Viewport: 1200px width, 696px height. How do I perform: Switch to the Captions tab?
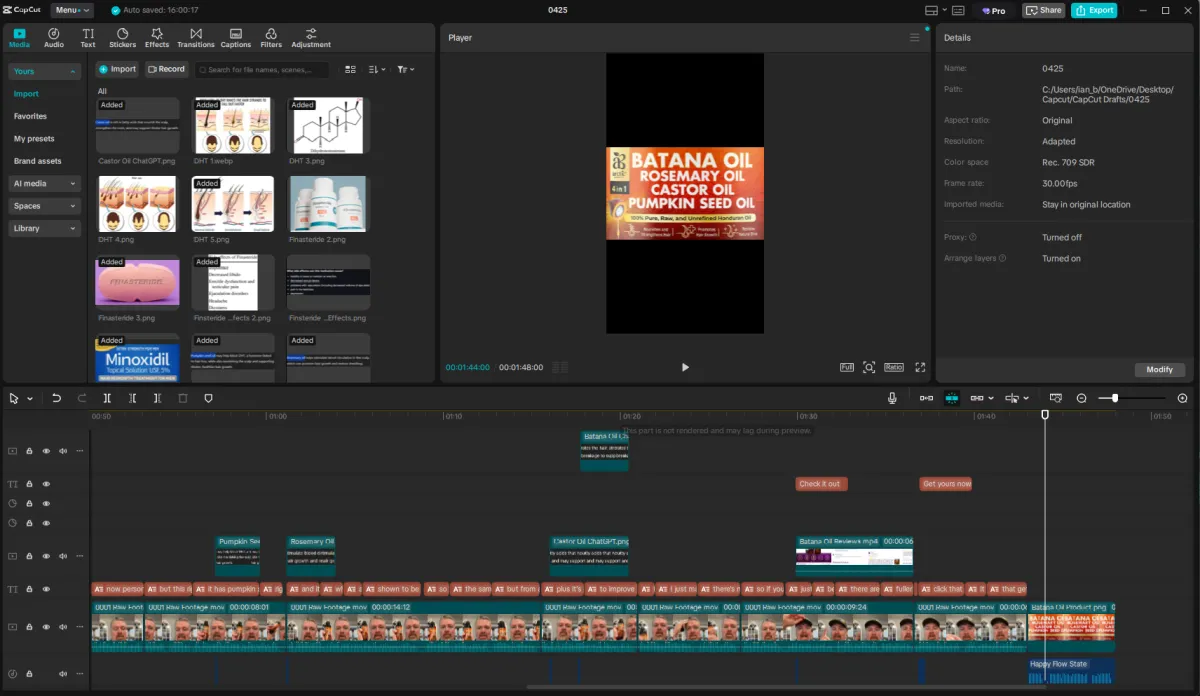236,38
